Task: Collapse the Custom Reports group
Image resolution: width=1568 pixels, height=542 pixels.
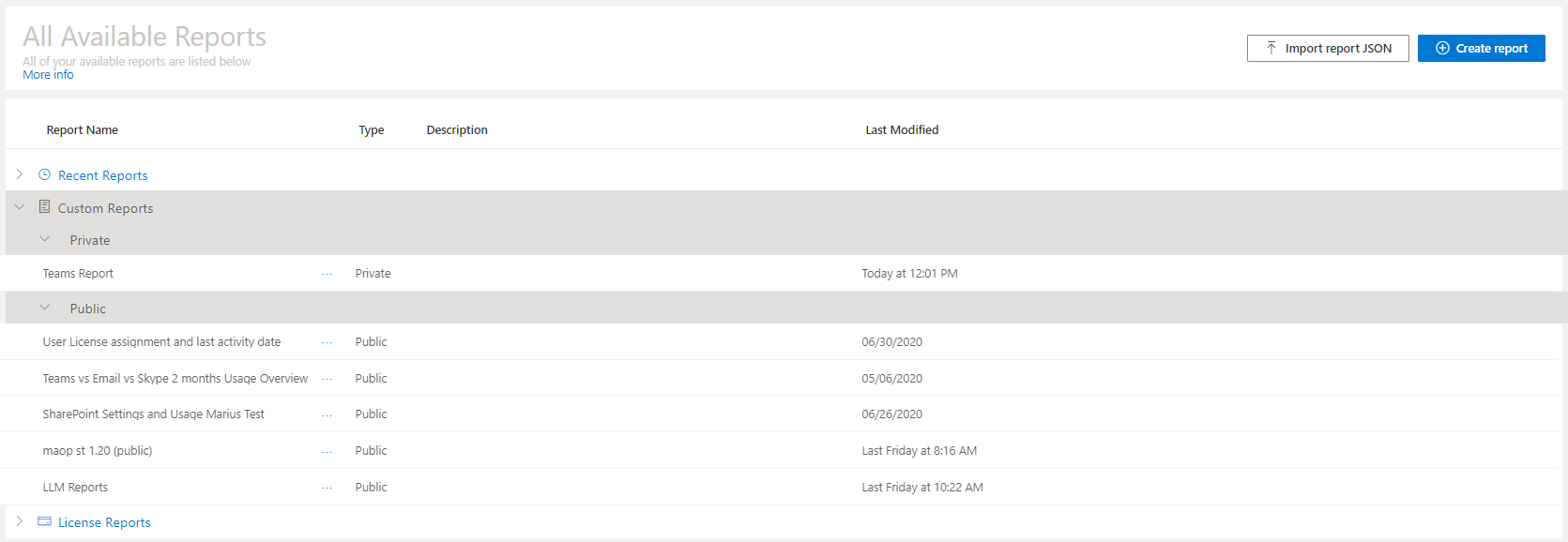Action: (x=20, y=207)
